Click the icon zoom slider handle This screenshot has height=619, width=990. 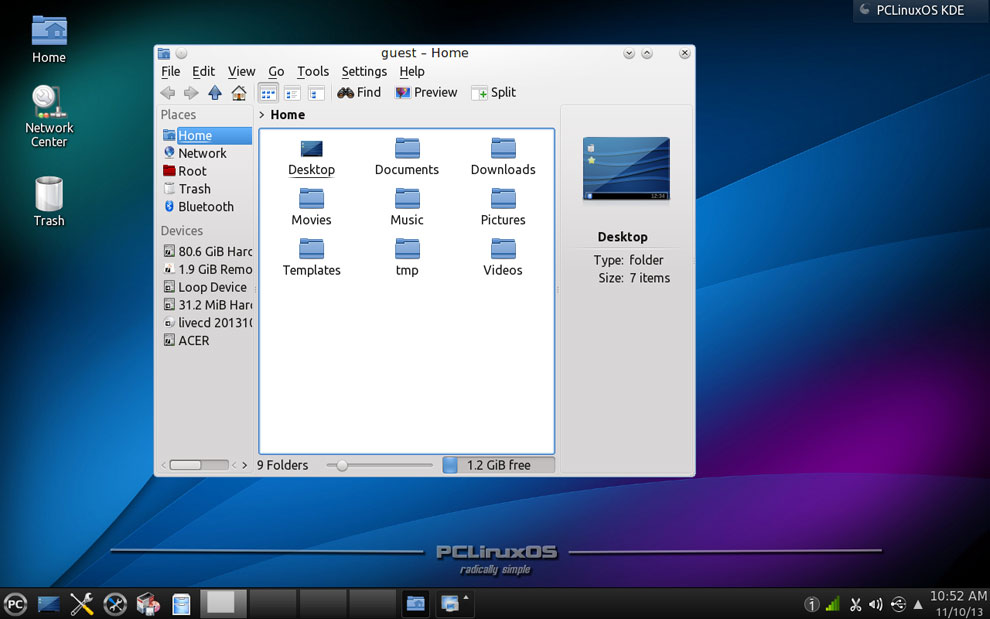point(342,466)
